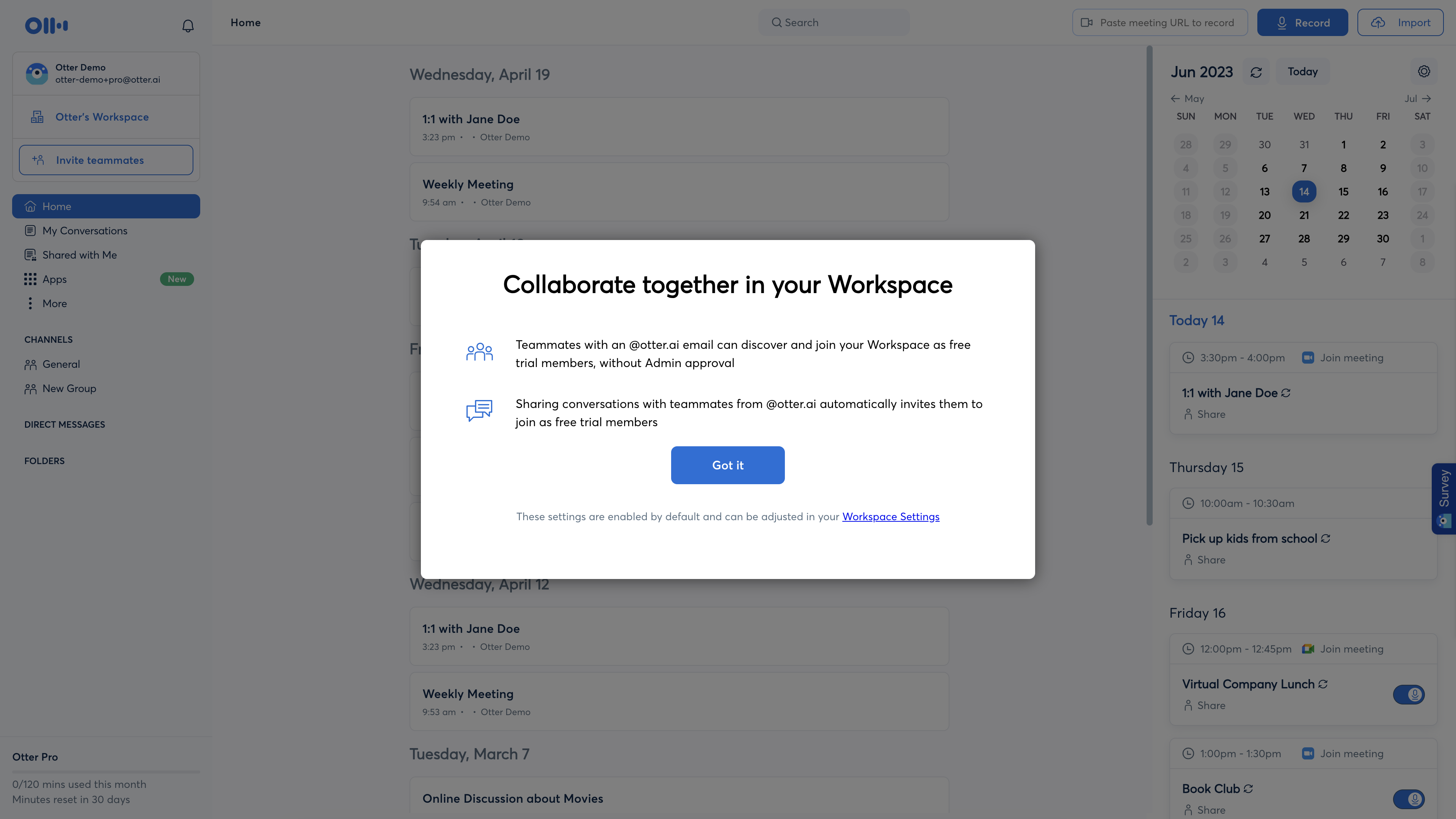
Task: Click the Otter Pro plan label
Action: pos(35,757)
